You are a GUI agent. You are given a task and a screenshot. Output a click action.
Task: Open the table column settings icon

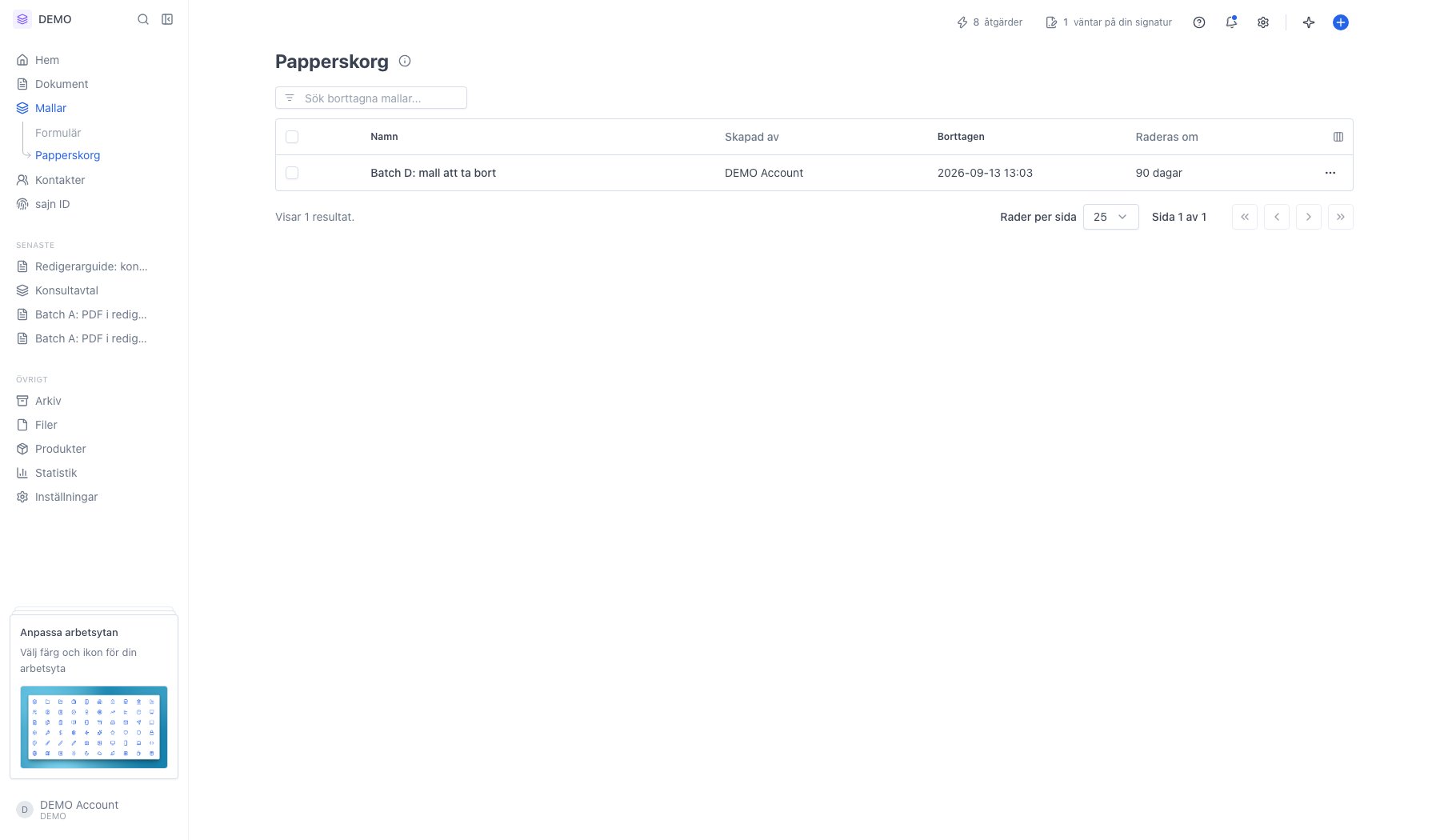click(1338, 137)
